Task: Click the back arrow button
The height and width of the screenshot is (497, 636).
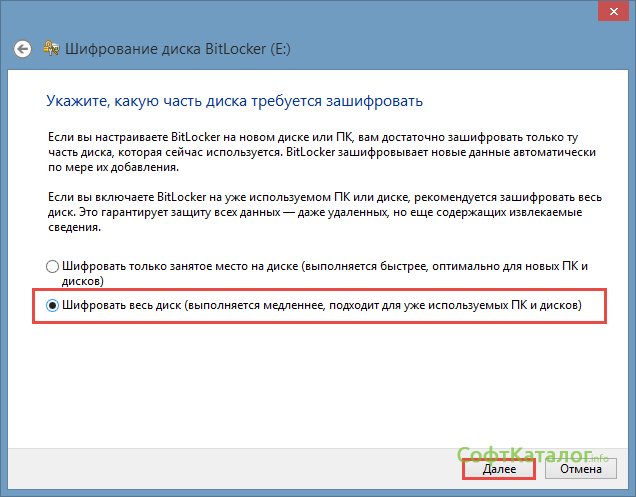Action: click(x=22, y=47)
